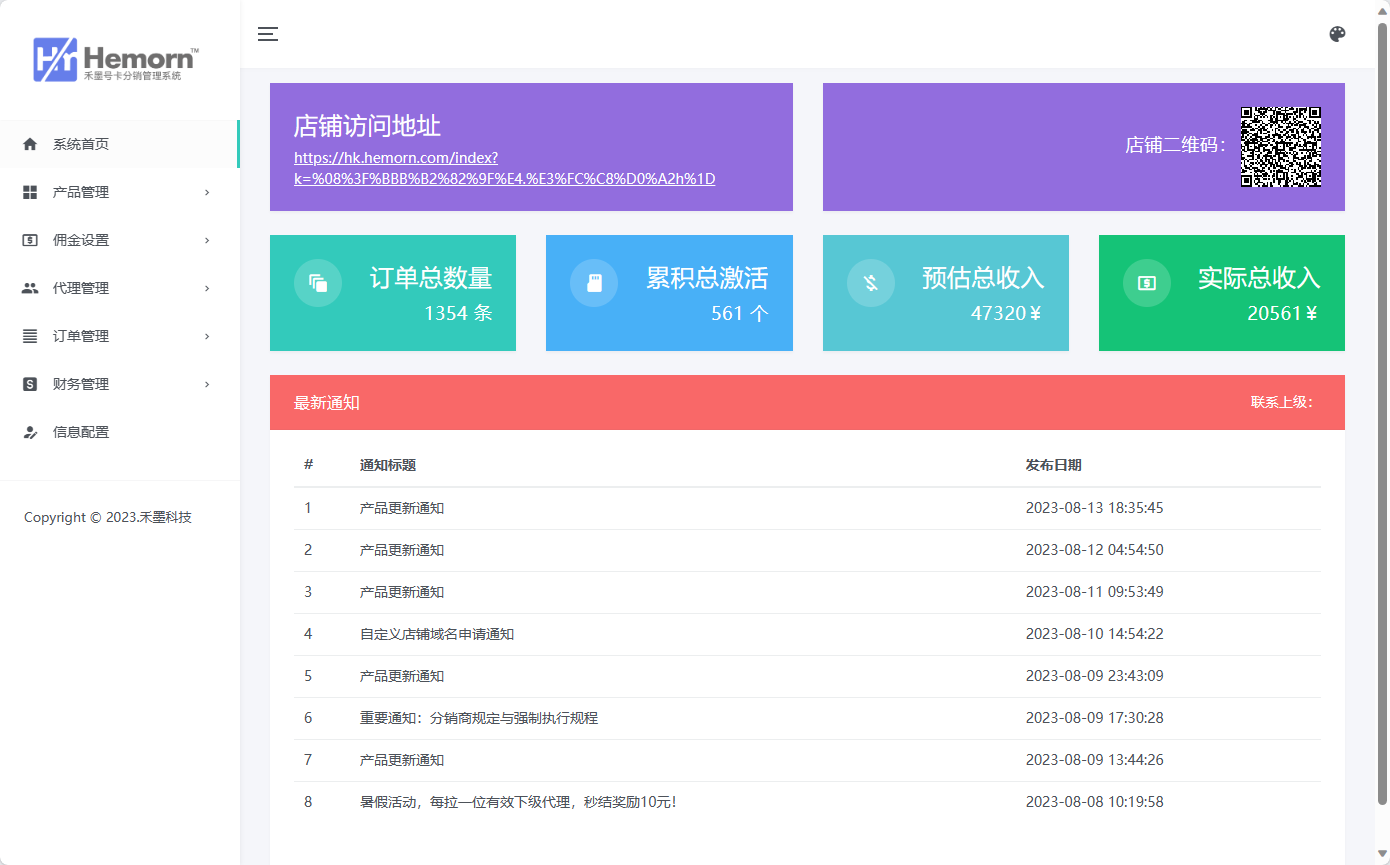
Task: Click date 2023-08-08 10:19:58
Action: (x=1094, y=802)
